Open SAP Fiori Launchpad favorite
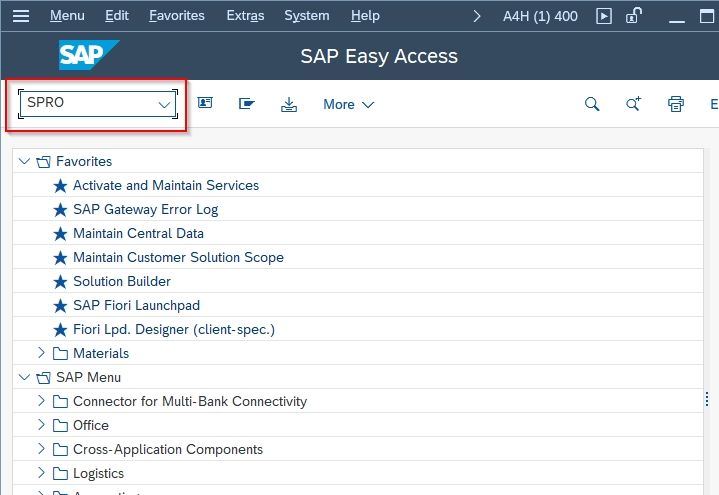The height and width of the screenshot is (495, 719). pos(136,306)
